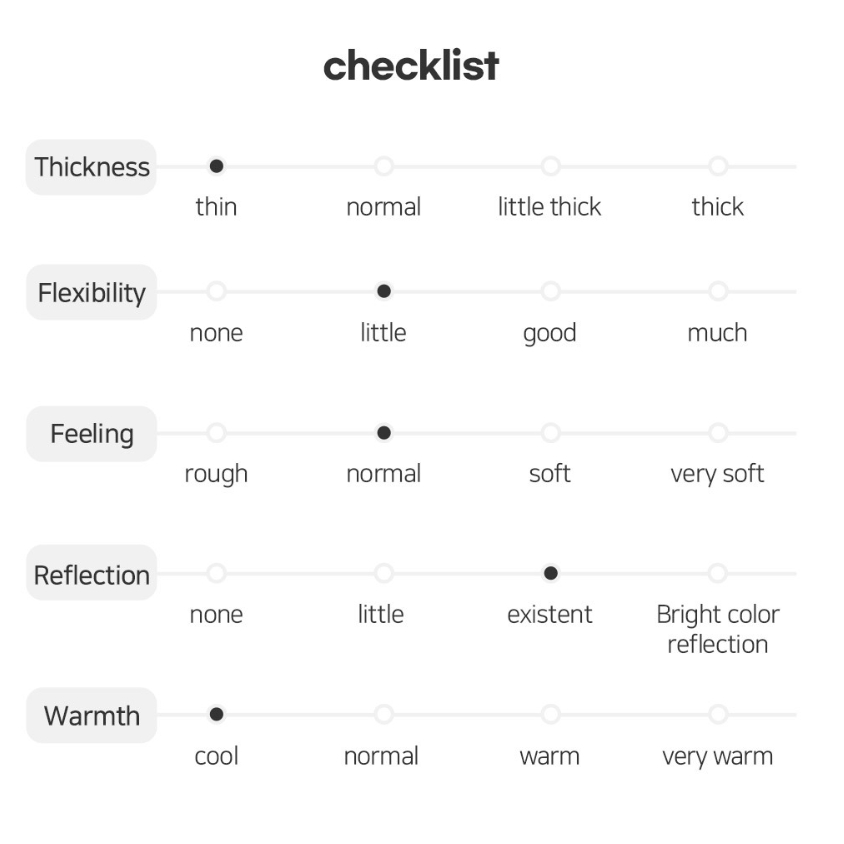Screen dimensions: 844x844
Task: Pick 'much' on the Flexibility scale
Action: point(718,291)
